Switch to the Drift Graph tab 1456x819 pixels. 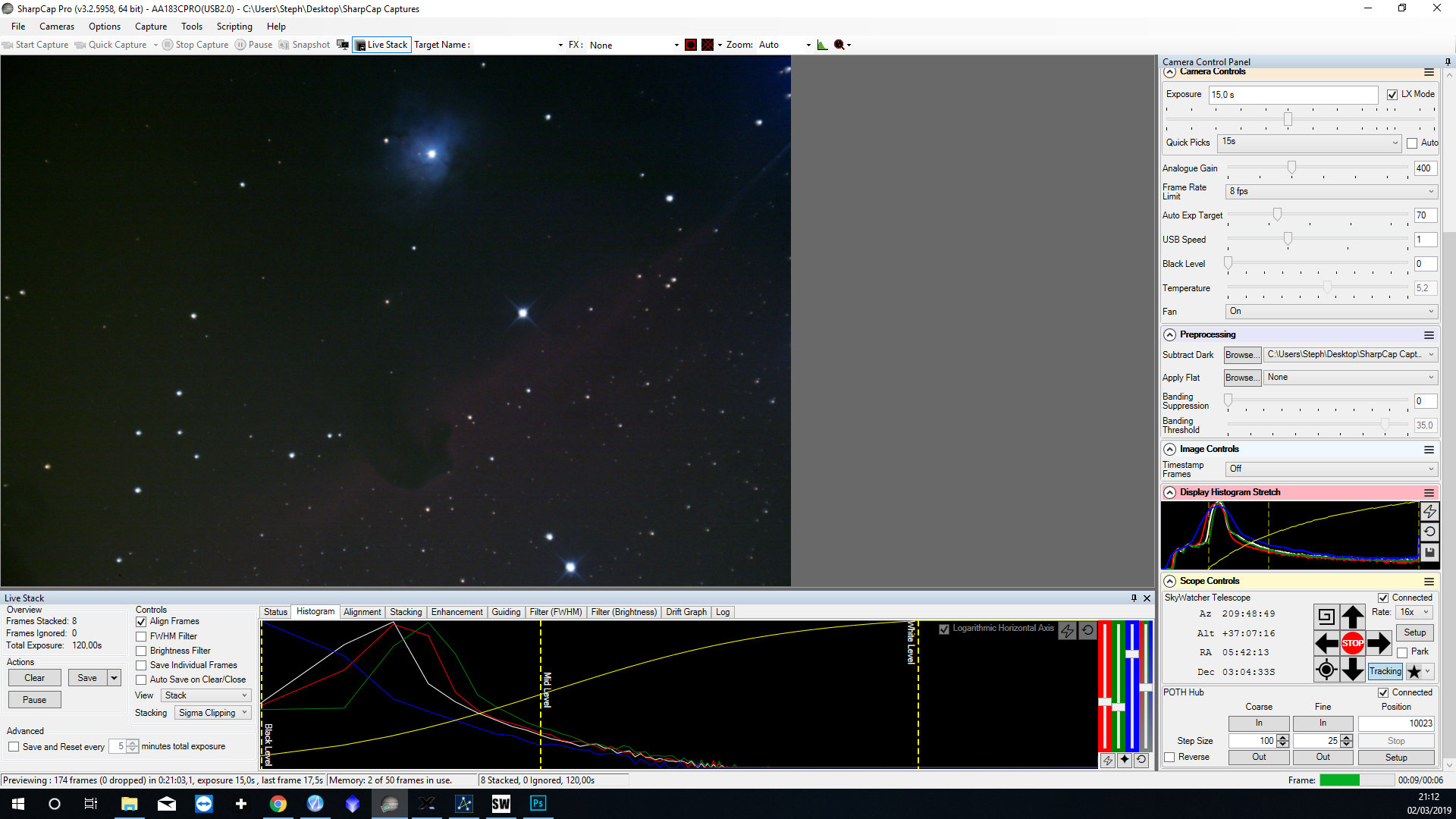pos(686,612)
